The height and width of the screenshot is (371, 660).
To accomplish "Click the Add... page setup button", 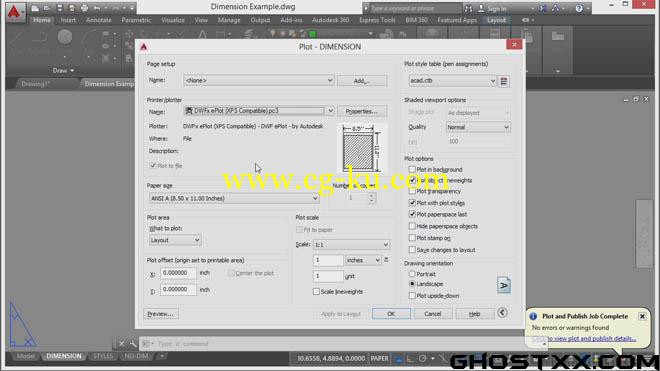I will 362,80.
